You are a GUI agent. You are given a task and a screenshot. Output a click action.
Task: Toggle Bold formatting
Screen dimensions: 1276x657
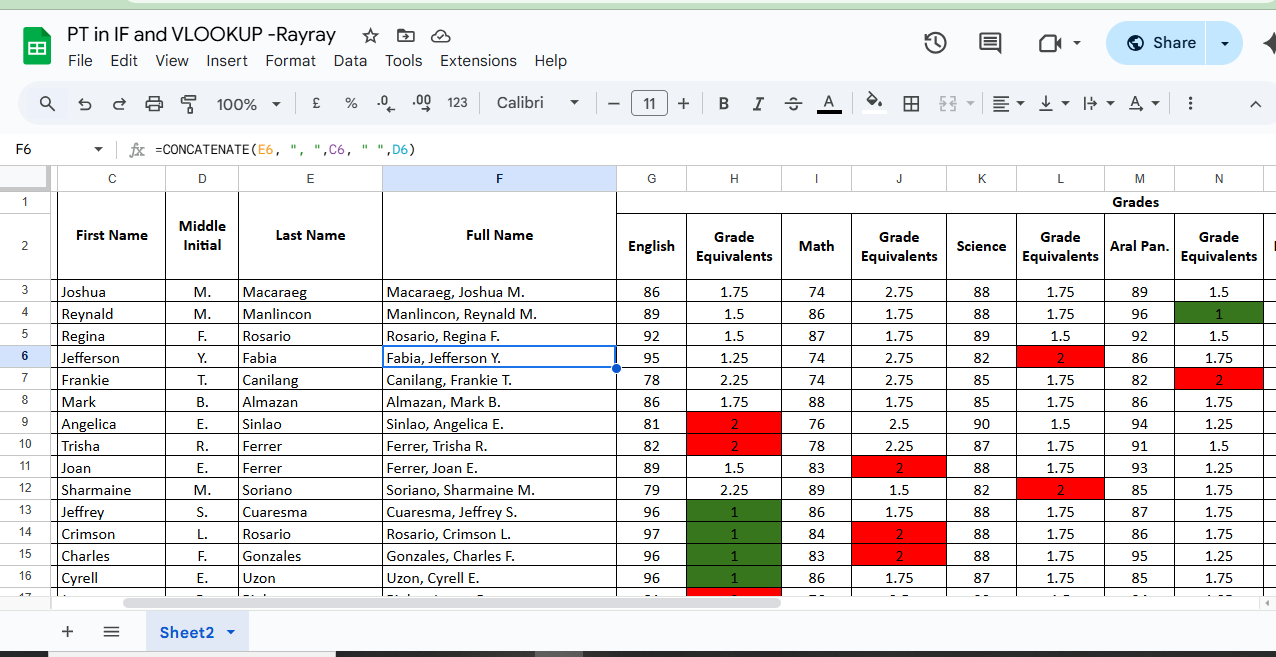[723, 103]
